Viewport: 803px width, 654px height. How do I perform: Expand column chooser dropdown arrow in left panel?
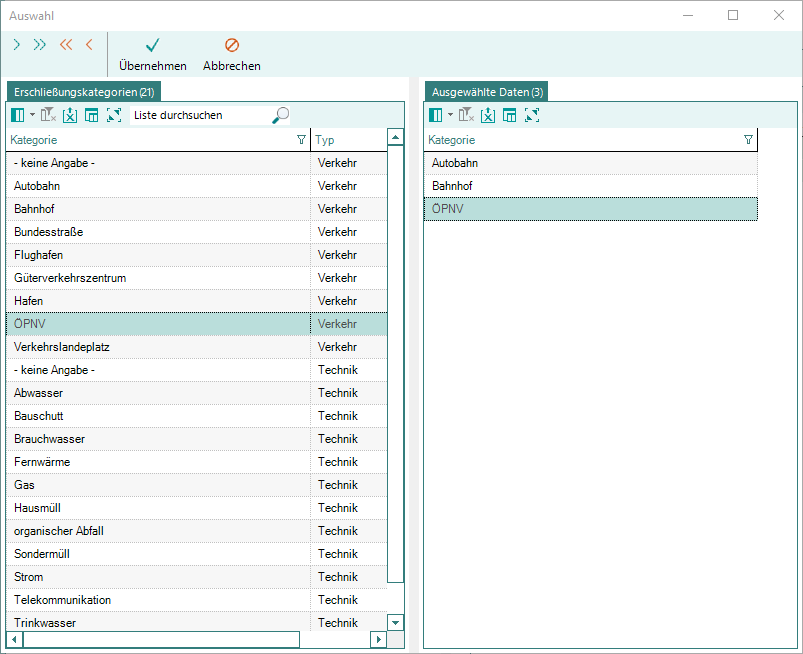click(x=32, y=115)
